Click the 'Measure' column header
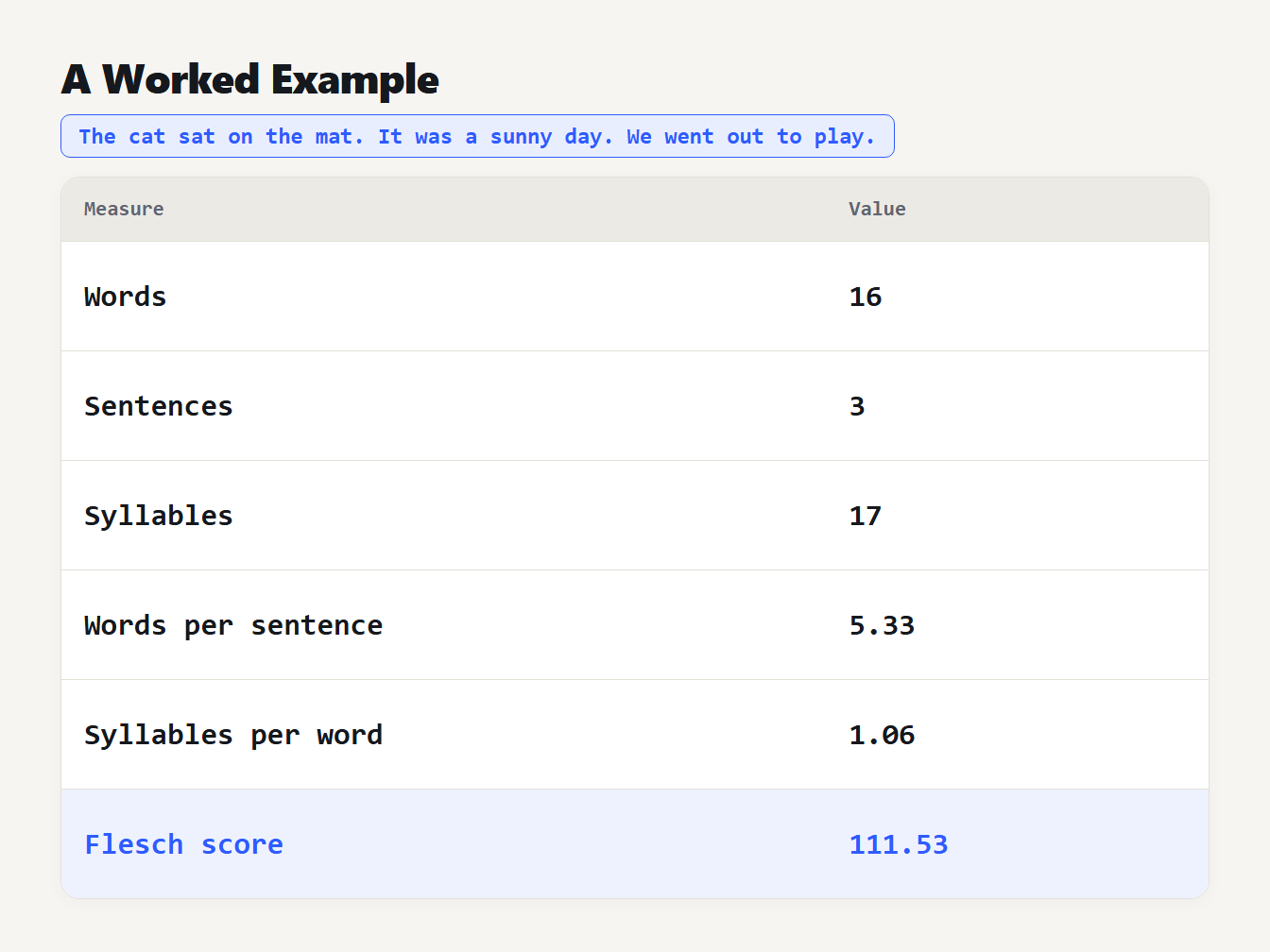This screenshot has width=1270, height=952. pos(124,209)
